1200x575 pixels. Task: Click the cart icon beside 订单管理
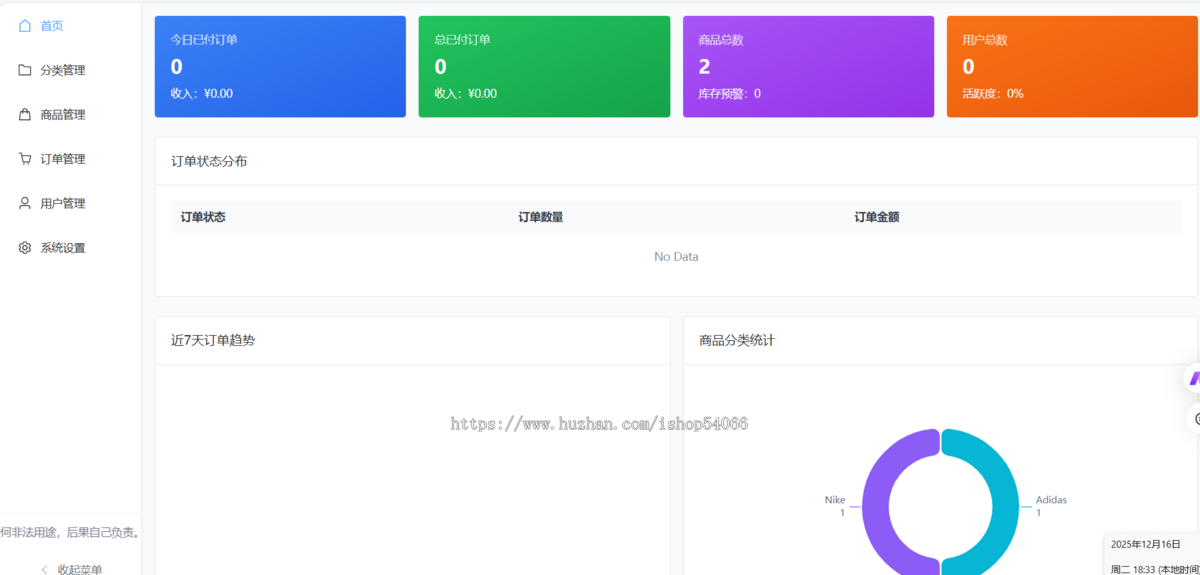click(25, 159)
